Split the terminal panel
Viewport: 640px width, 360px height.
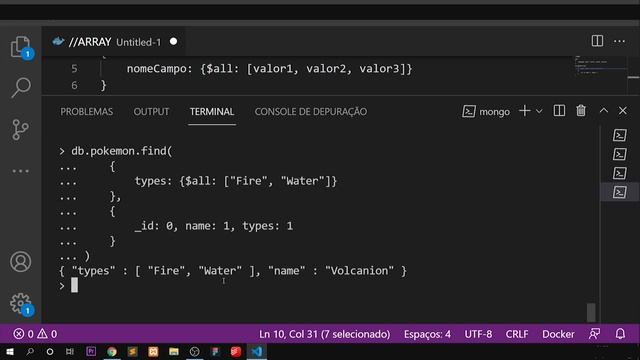[x=559, y=111]
